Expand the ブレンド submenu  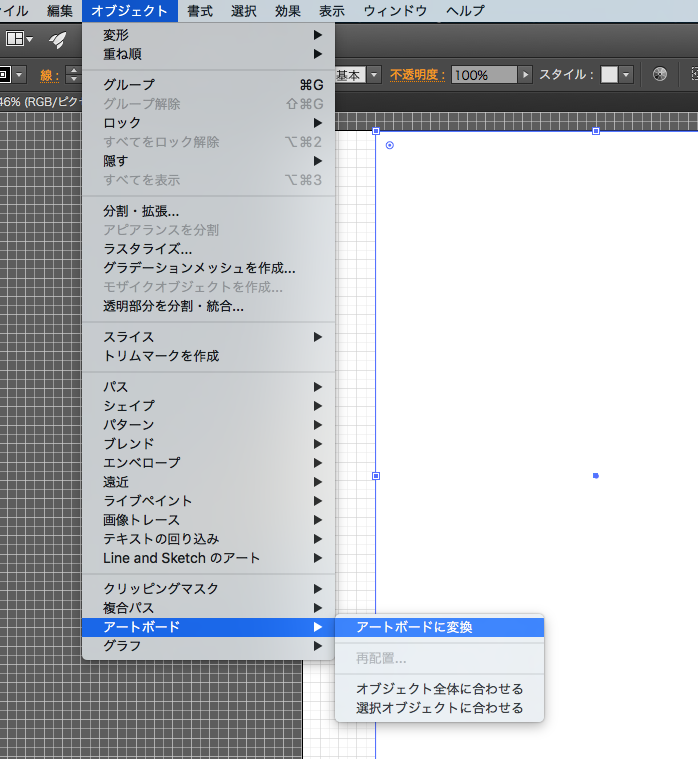[x=209, y=444]
